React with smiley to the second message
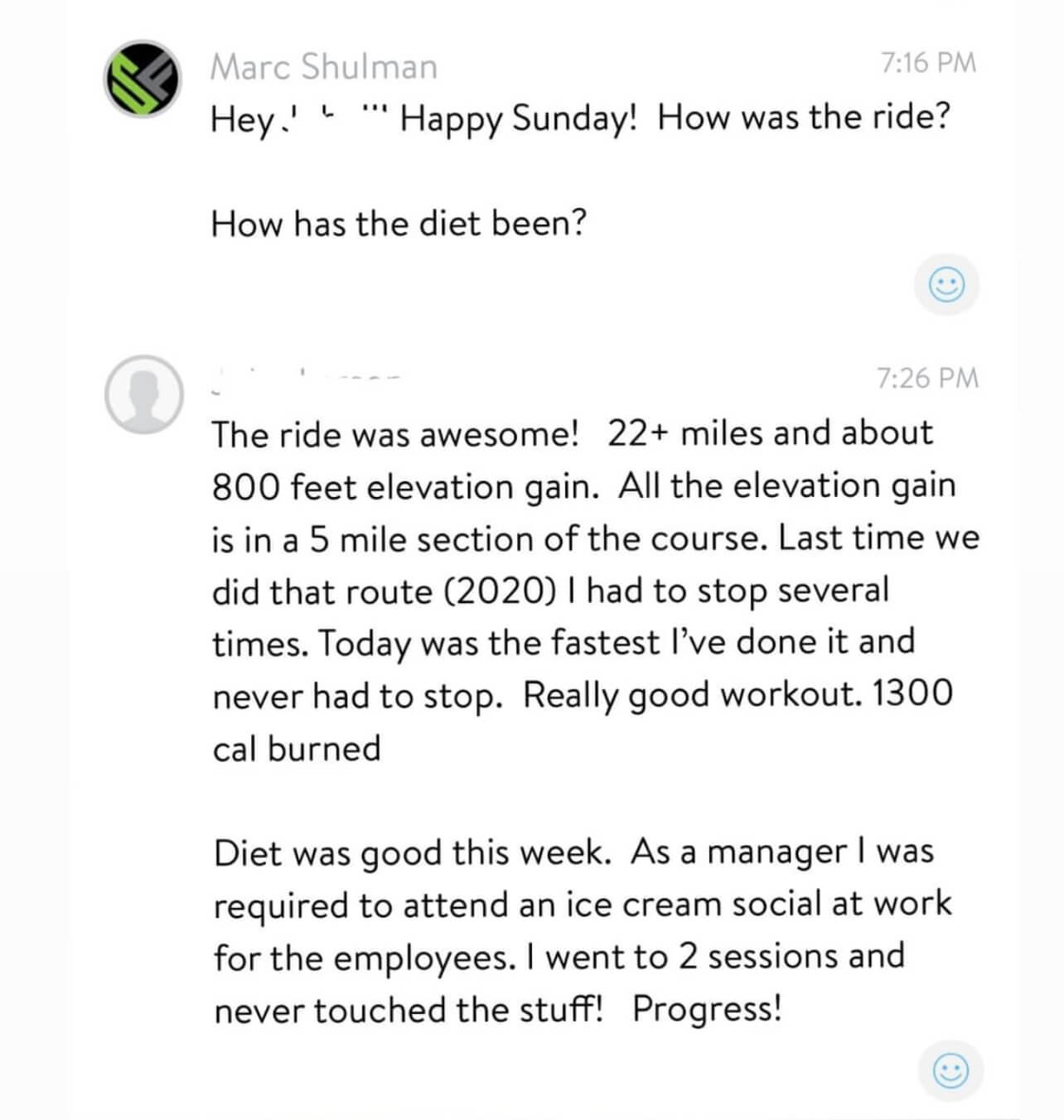The height and width of the screenshot is (1120, 1064). tap(950, 1070)
